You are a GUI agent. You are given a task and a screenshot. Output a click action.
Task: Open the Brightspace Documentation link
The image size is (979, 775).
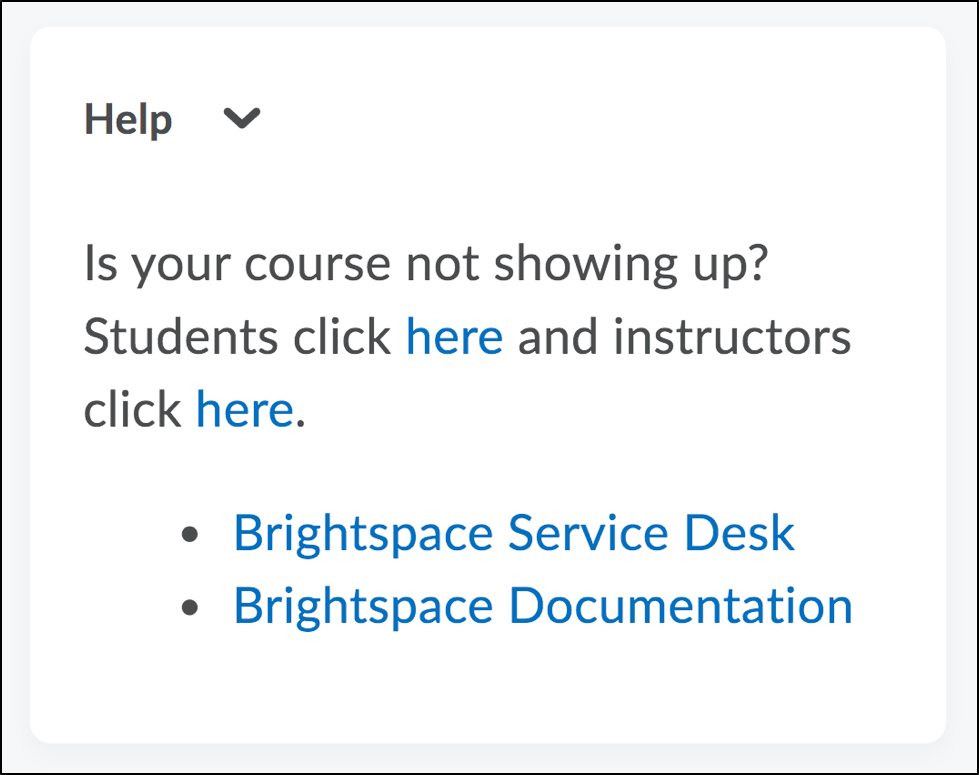click(542, 605)
